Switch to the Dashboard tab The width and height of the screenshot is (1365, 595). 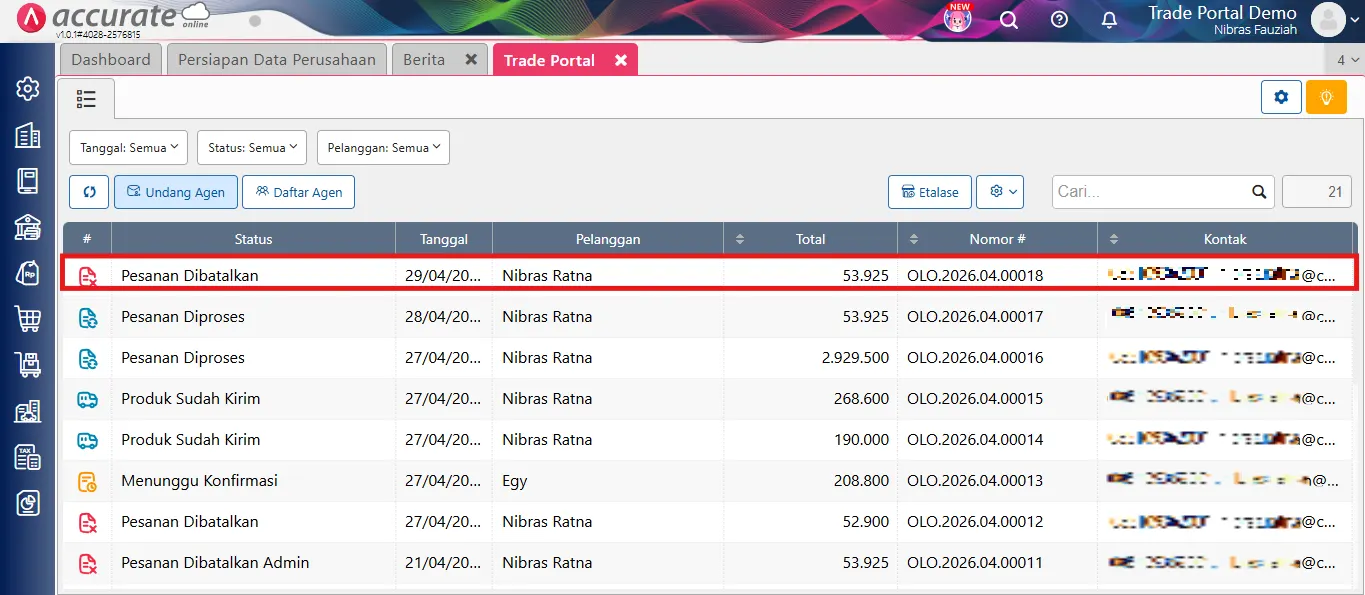tap(111, 60)
